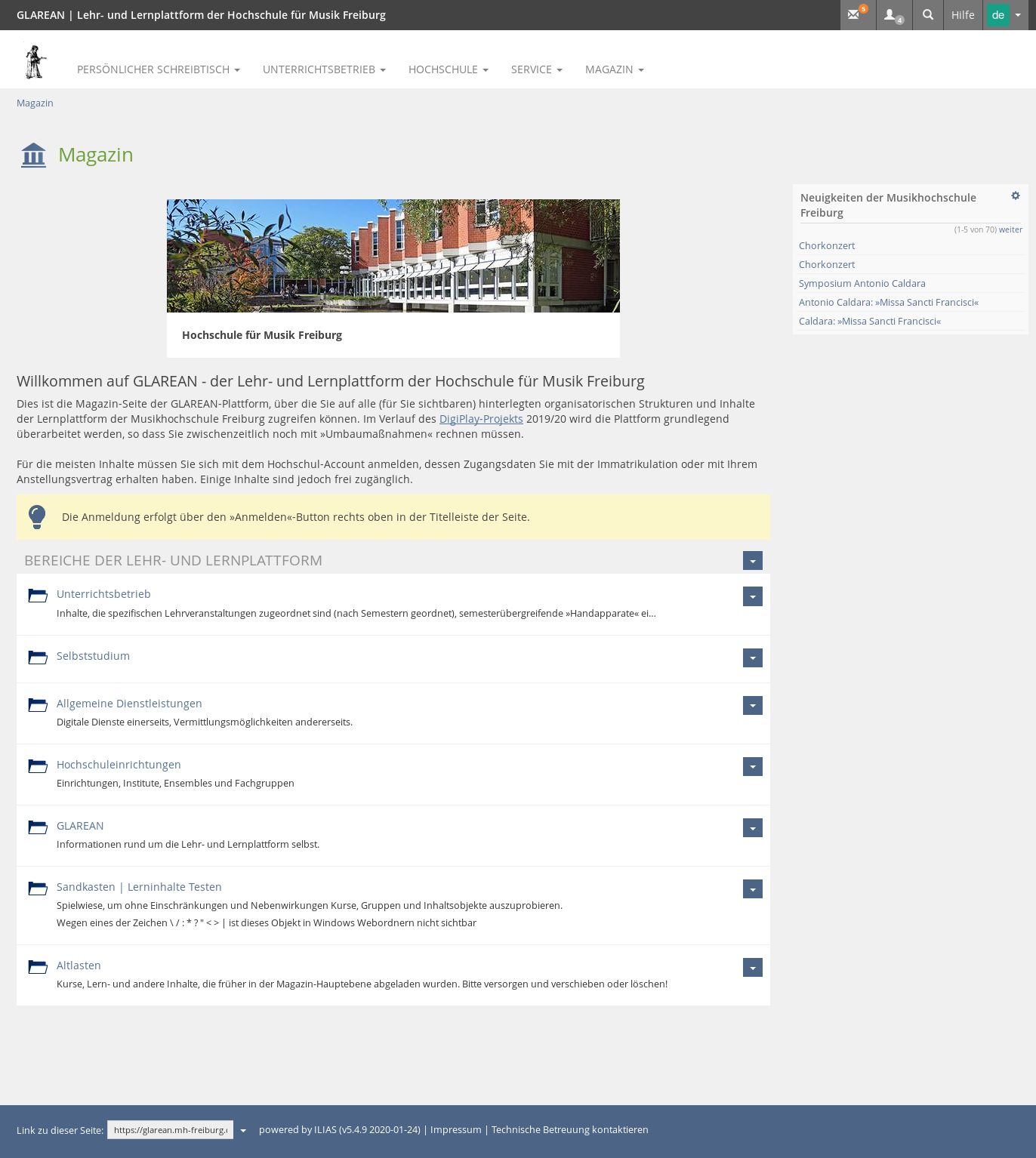Click the 'Magazin' page heading
The width and height of the screenshot is (1036, 1158).
point(96,155)
